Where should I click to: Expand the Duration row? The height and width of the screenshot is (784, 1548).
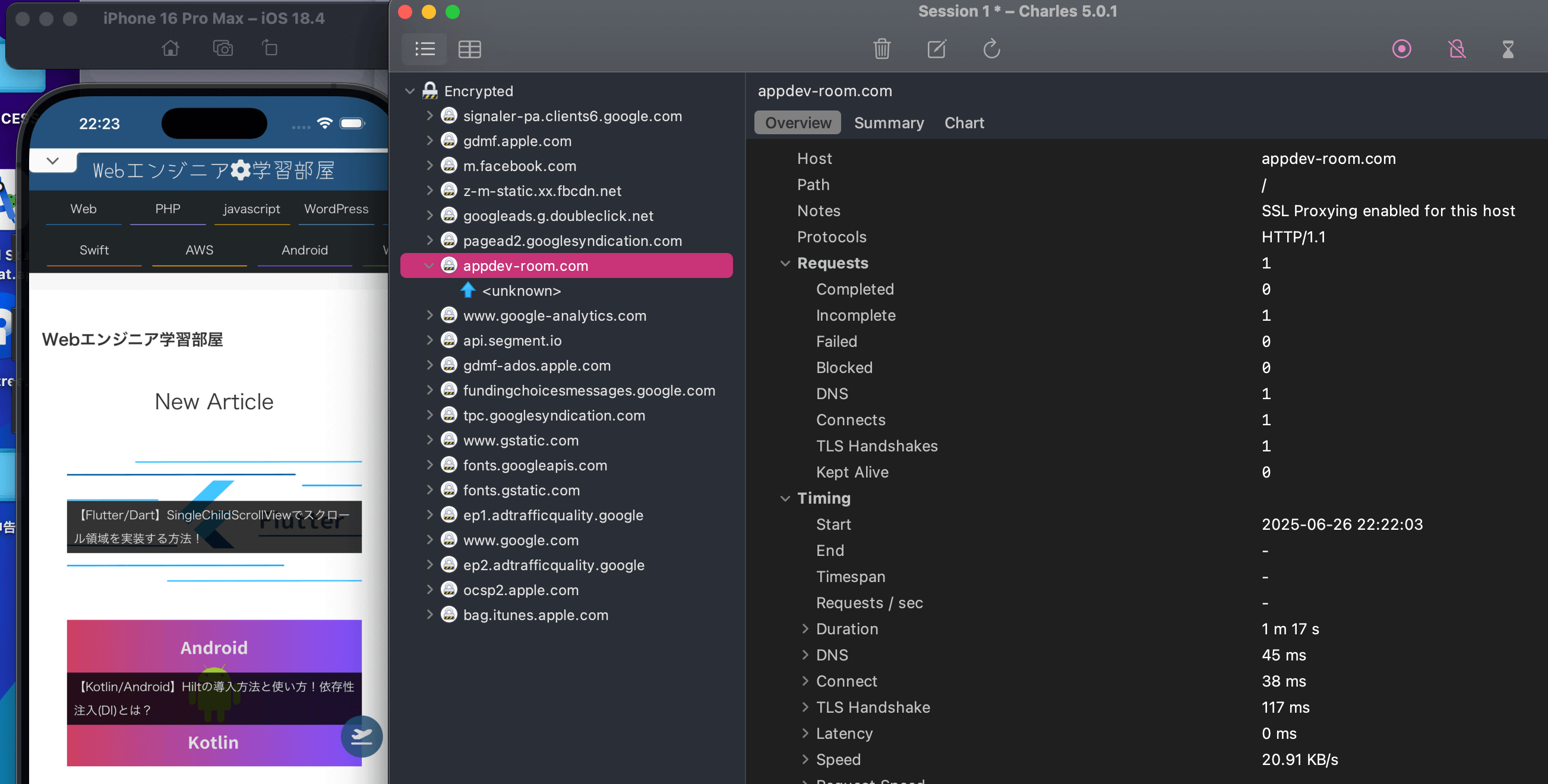(x=805, y=628)
